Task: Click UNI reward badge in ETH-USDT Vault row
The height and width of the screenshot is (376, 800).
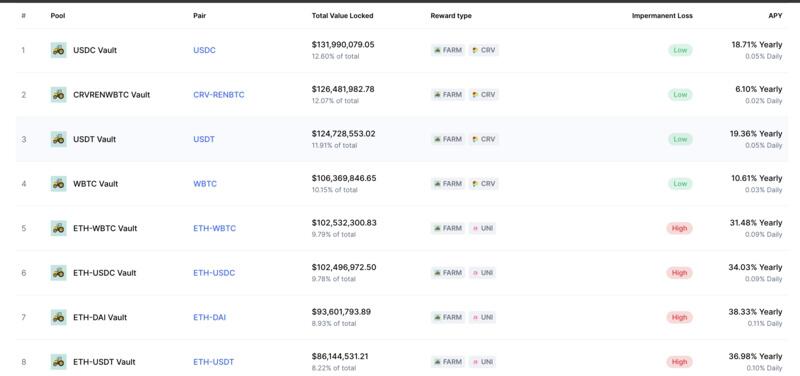Action: pos(483,362)
